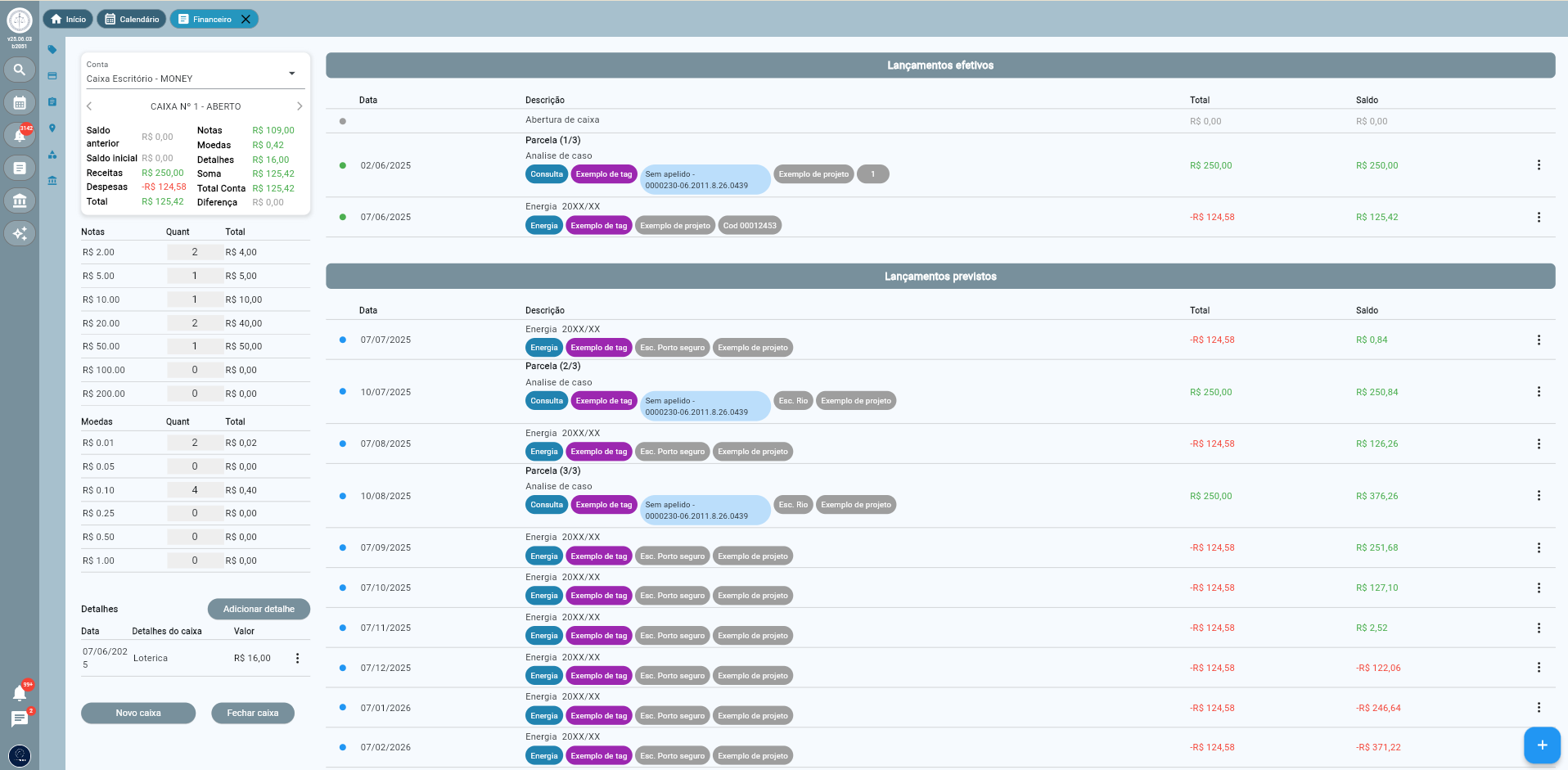Open the search icon in left sidebar
The width and height of the screenshot is (1568, 770).
tap(20, 70)
